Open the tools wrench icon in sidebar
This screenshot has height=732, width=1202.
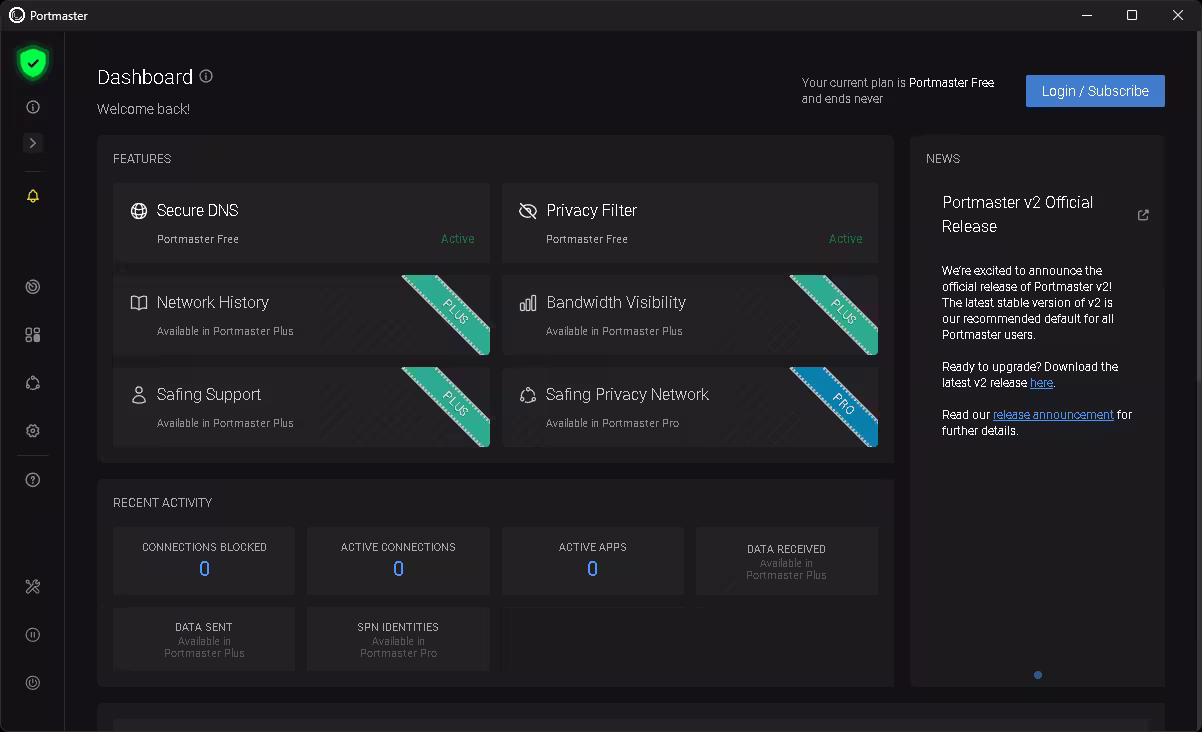click(33, 587)
